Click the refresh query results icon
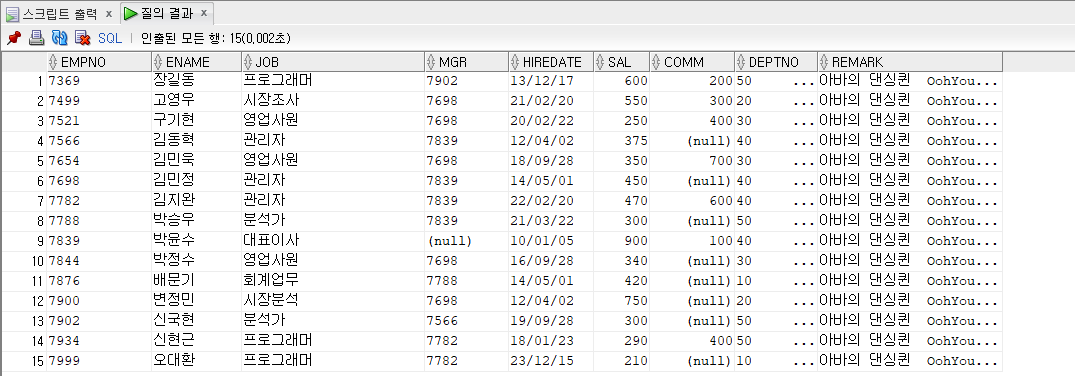1075x376 pixels. point(60,38)
